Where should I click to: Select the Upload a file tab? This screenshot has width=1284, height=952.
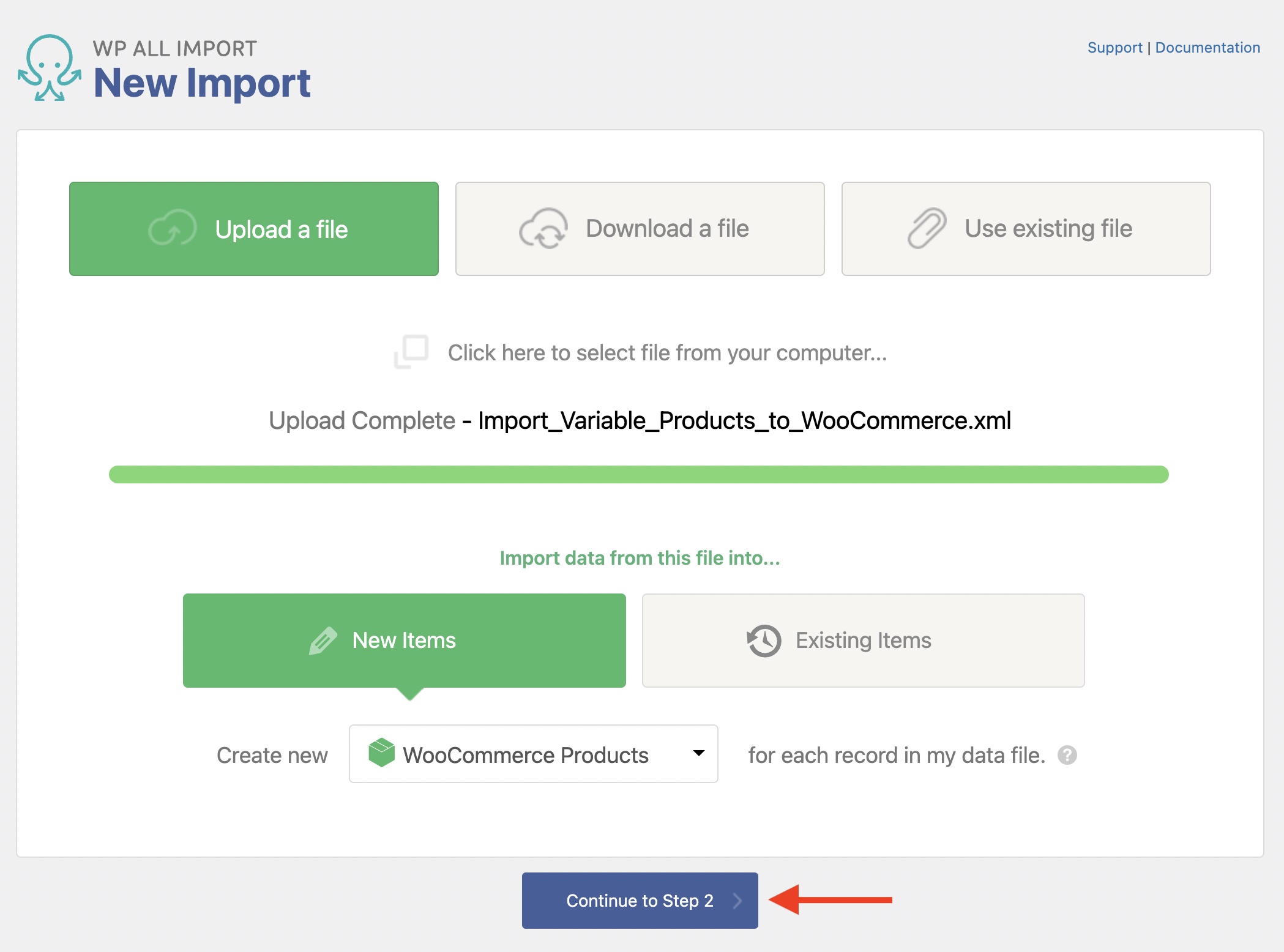coord(253,229)
